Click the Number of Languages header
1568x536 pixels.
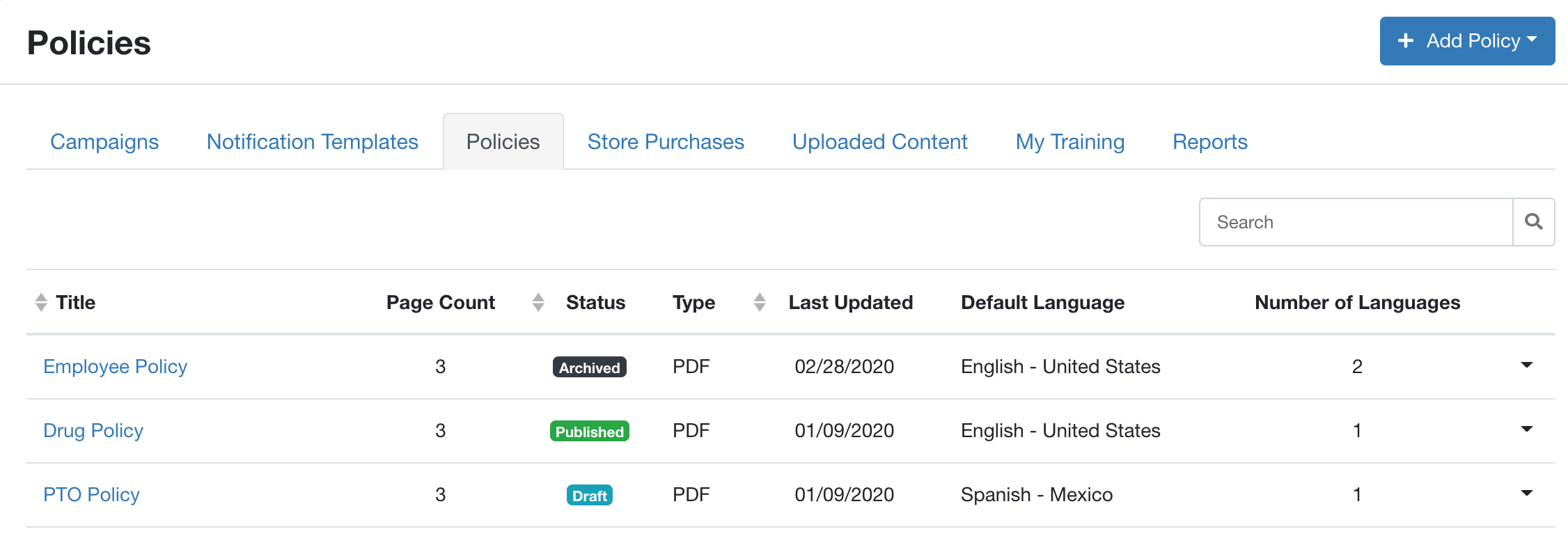[x=1358, y=303]
